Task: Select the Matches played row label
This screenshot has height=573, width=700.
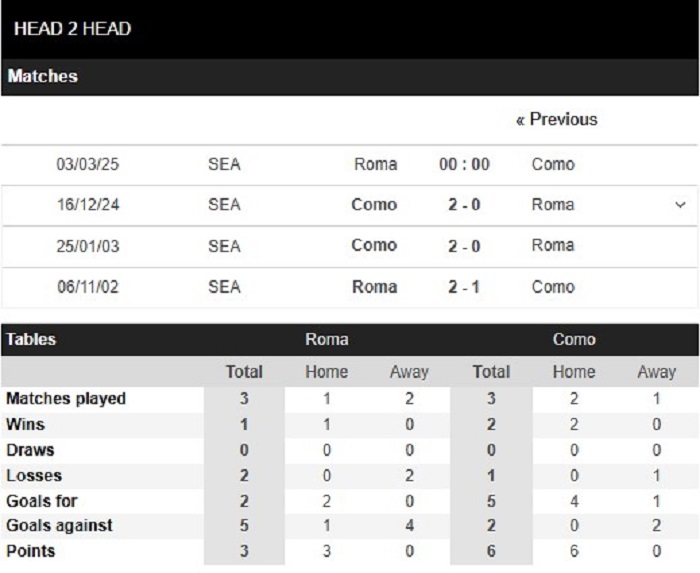Action: pos(66,399)
